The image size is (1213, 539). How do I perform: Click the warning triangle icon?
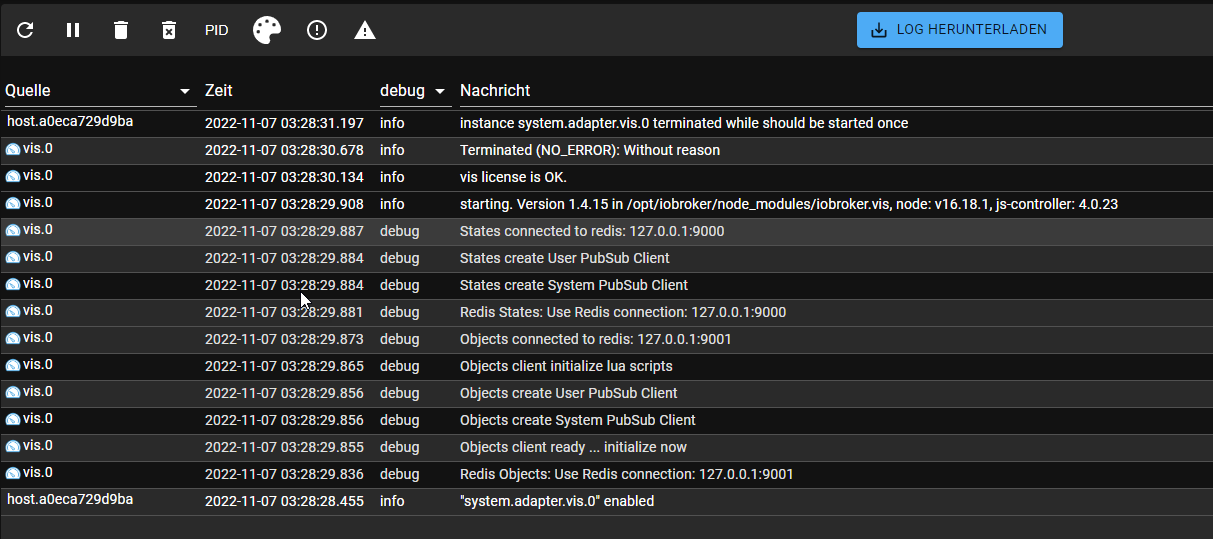pyautogui.click(x=365, y=30)
